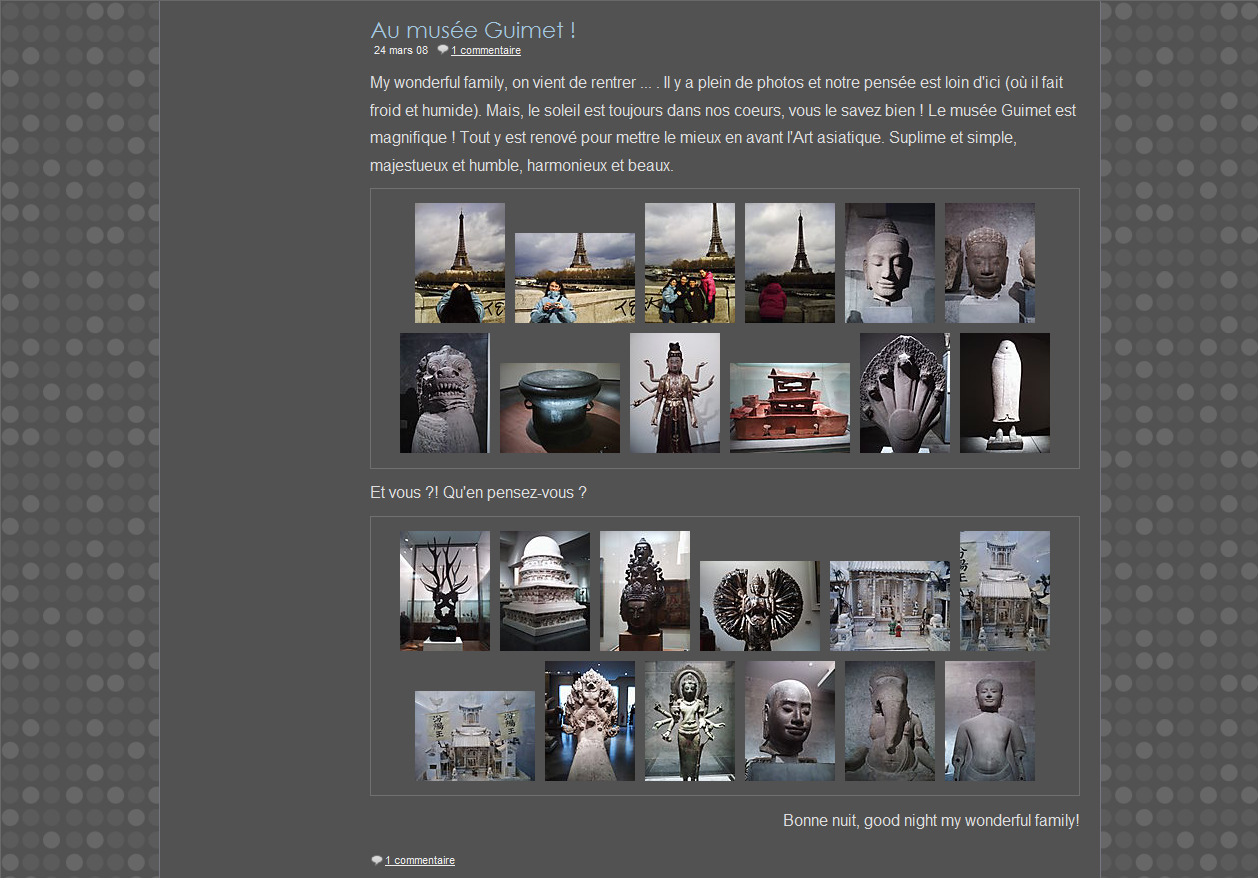The width and height of the screenshot is (1258, 878).
Task: Open the stacked-heads dark bust thumbnail
Action: coord(644,590)
